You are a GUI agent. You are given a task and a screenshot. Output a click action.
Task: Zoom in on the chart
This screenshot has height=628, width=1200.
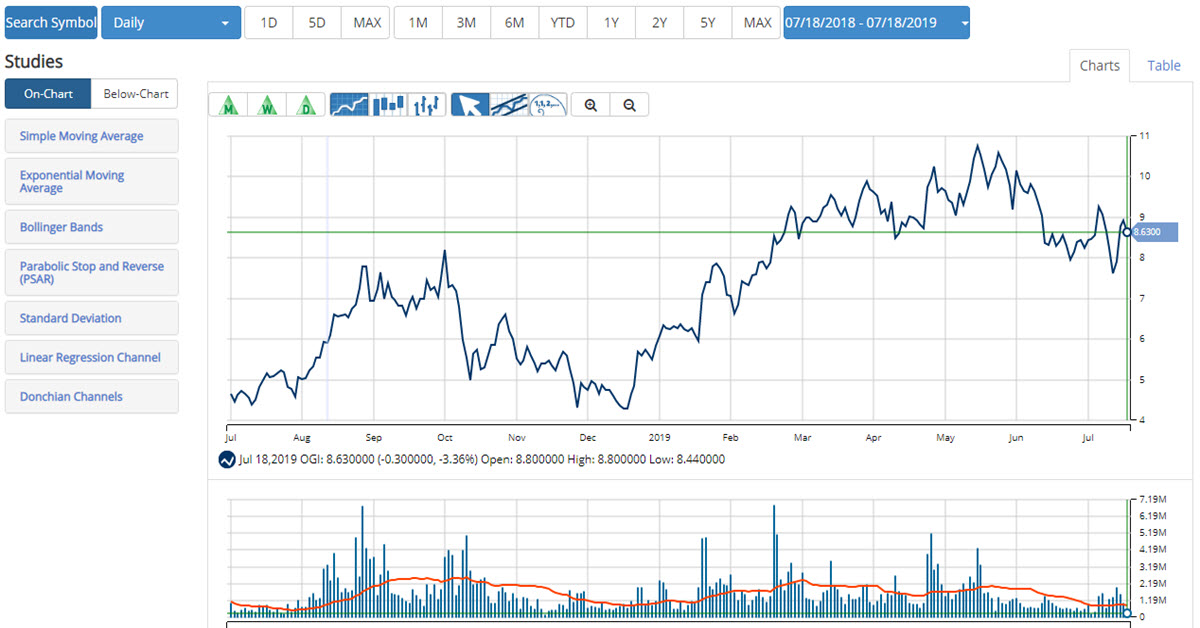pos(591,104)
